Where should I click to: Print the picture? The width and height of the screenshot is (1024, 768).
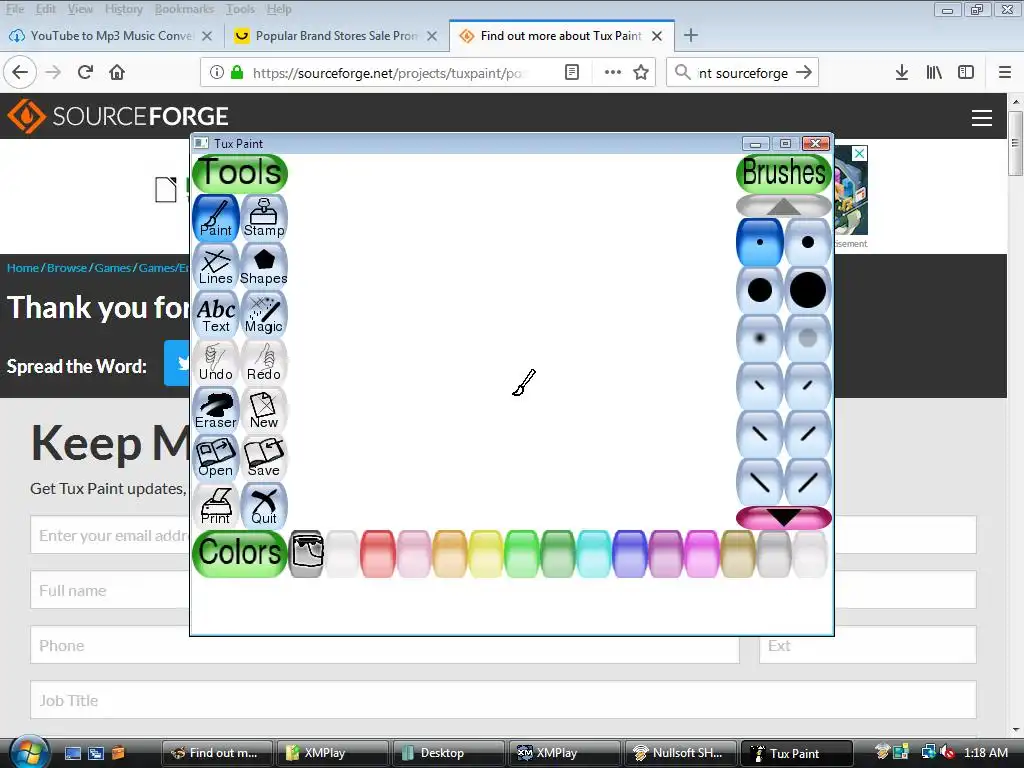pos(216,506)
